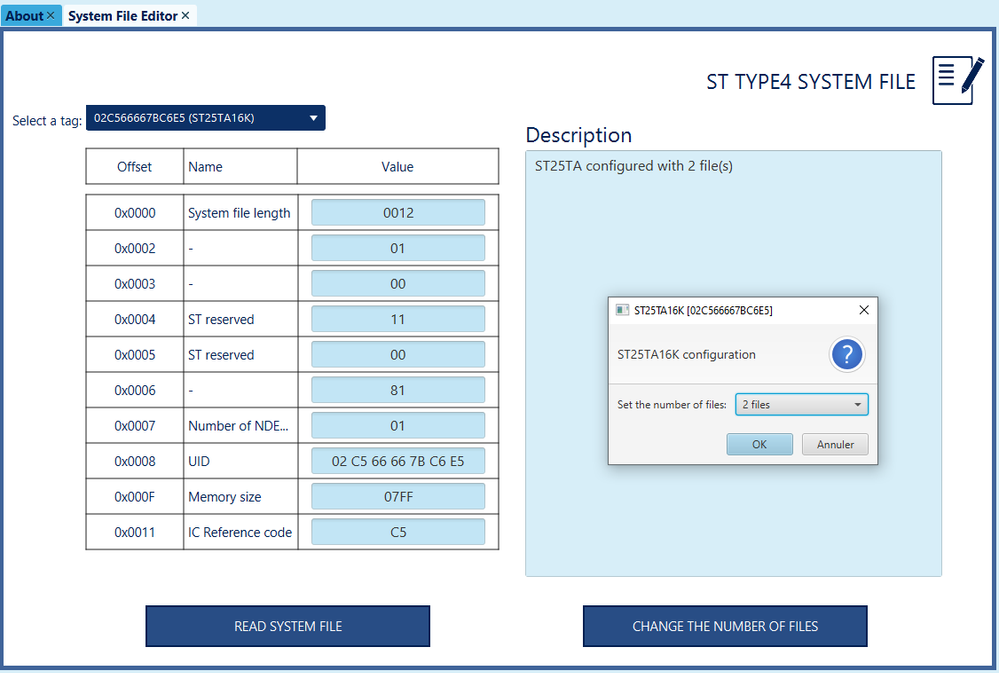Click the Number of NDE... name cell
The width and height of the screenshot is (999, 673).
pyautogui.click(x=240, y=426)
